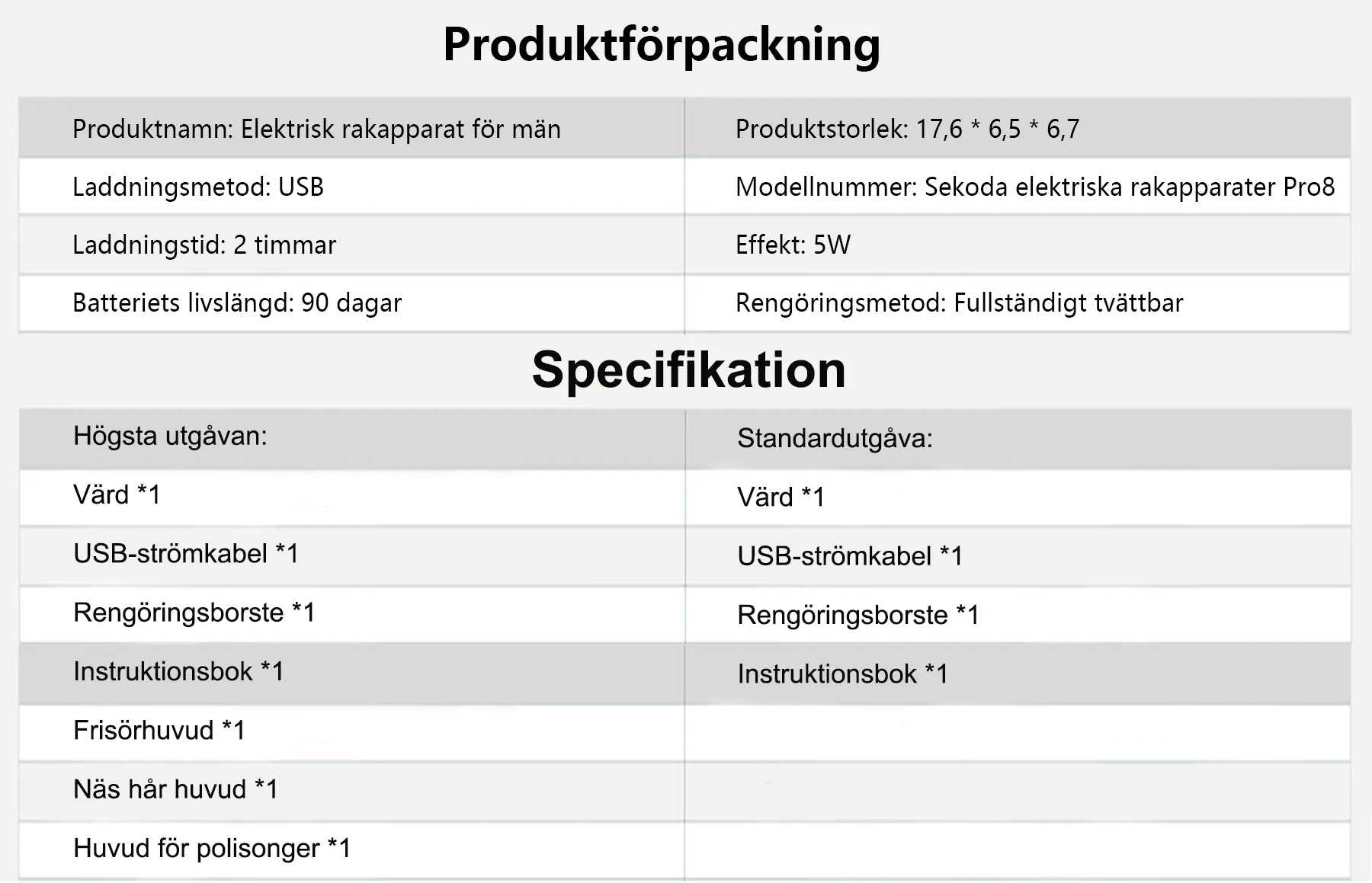Screen dimensions: 1372x883
Task: Click the Näs hår huvud *1 row
Action: 175,789
